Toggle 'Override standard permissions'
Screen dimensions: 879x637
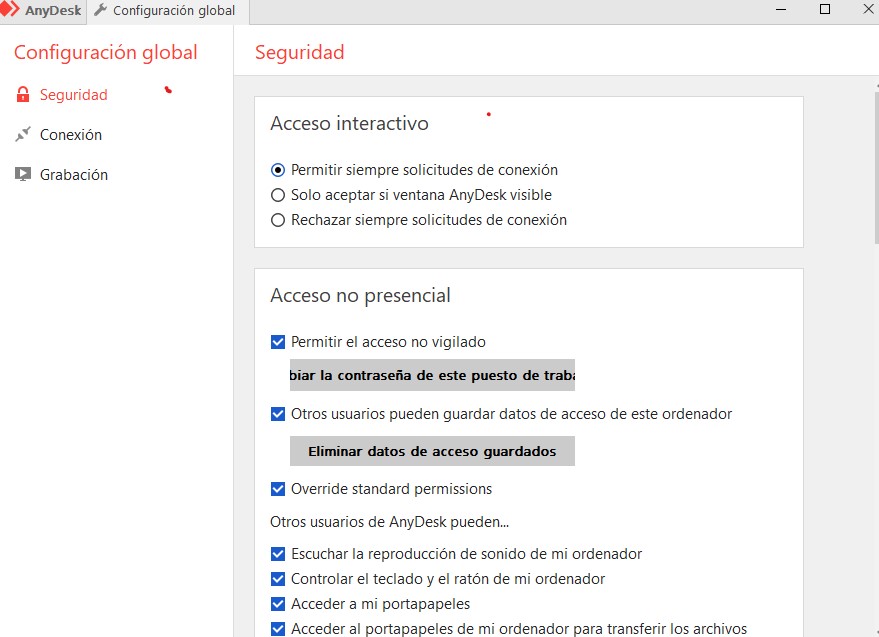pyautogui.click(x=277, y=489)
